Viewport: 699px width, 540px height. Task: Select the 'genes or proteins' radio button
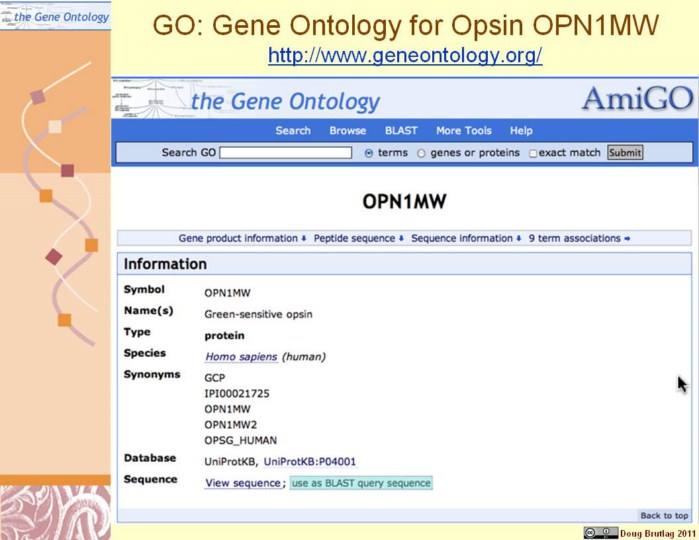[x=421, y=153]
